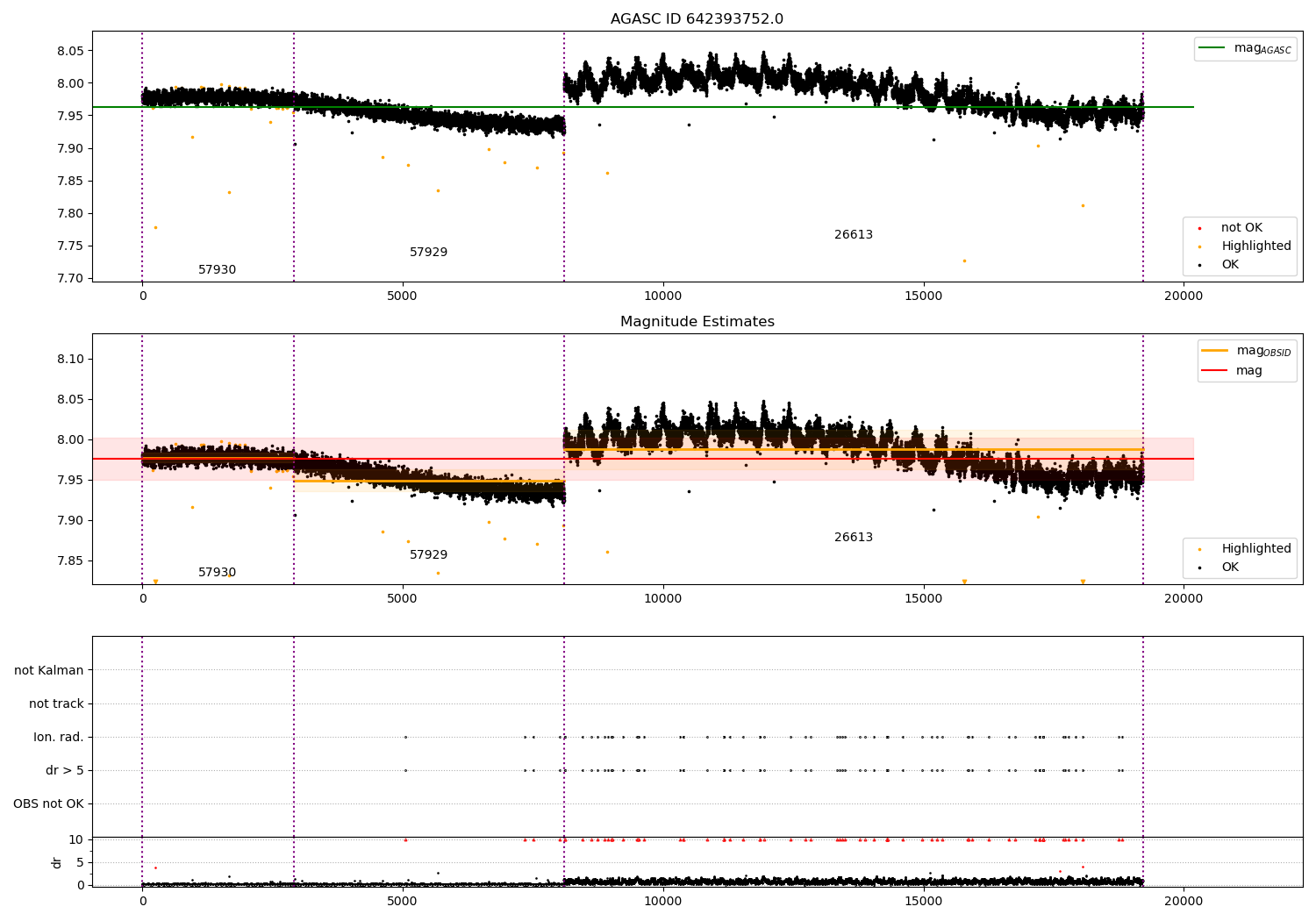Click y-axis tick 7.70 in the top plot
The height and width of the screenshot is (921, 1316).
pos(69,279)
